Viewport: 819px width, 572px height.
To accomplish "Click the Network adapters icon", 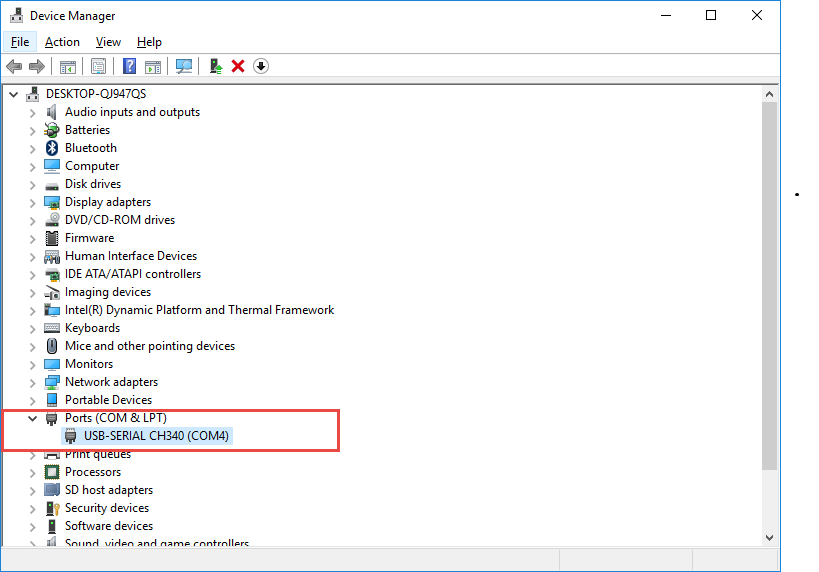I will pos(52,382).
